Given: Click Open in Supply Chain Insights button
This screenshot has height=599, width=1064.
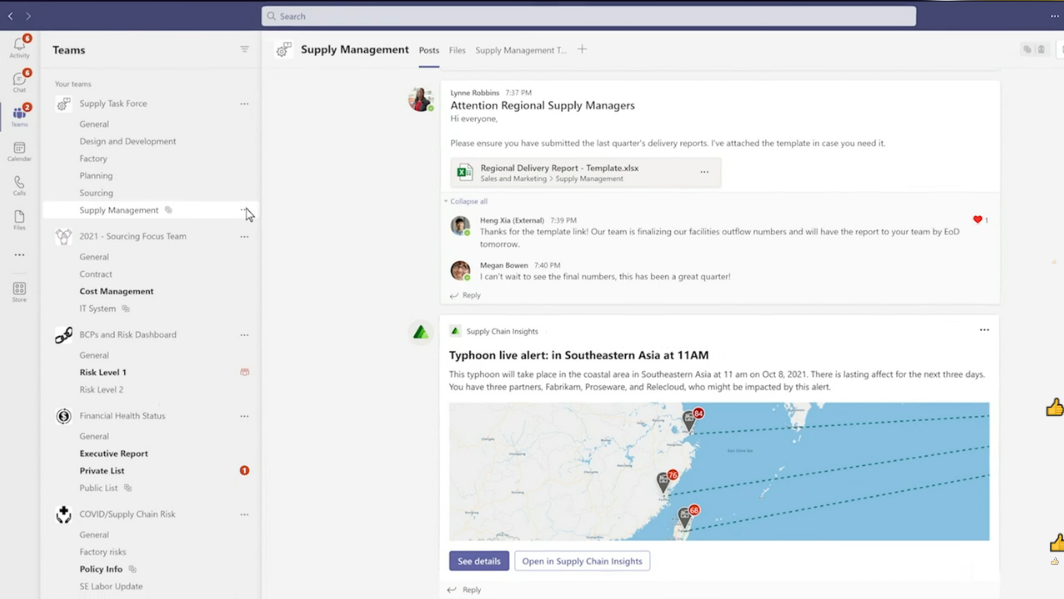Looking at the screenshot, I should [x=582, y=561].
